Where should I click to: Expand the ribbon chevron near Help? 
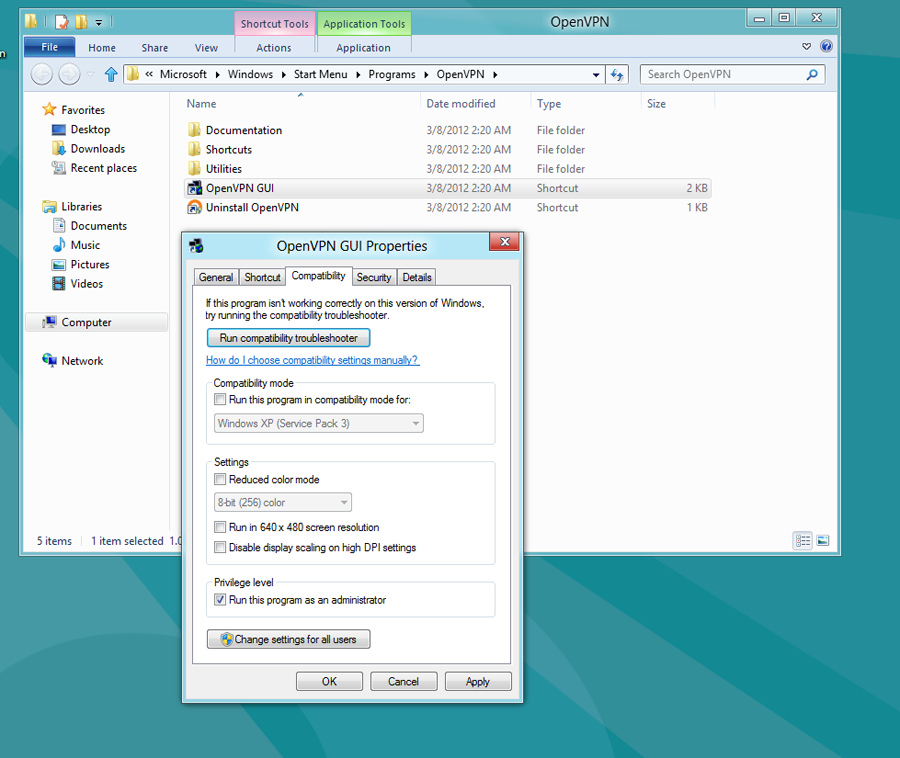tap(806, 46)
